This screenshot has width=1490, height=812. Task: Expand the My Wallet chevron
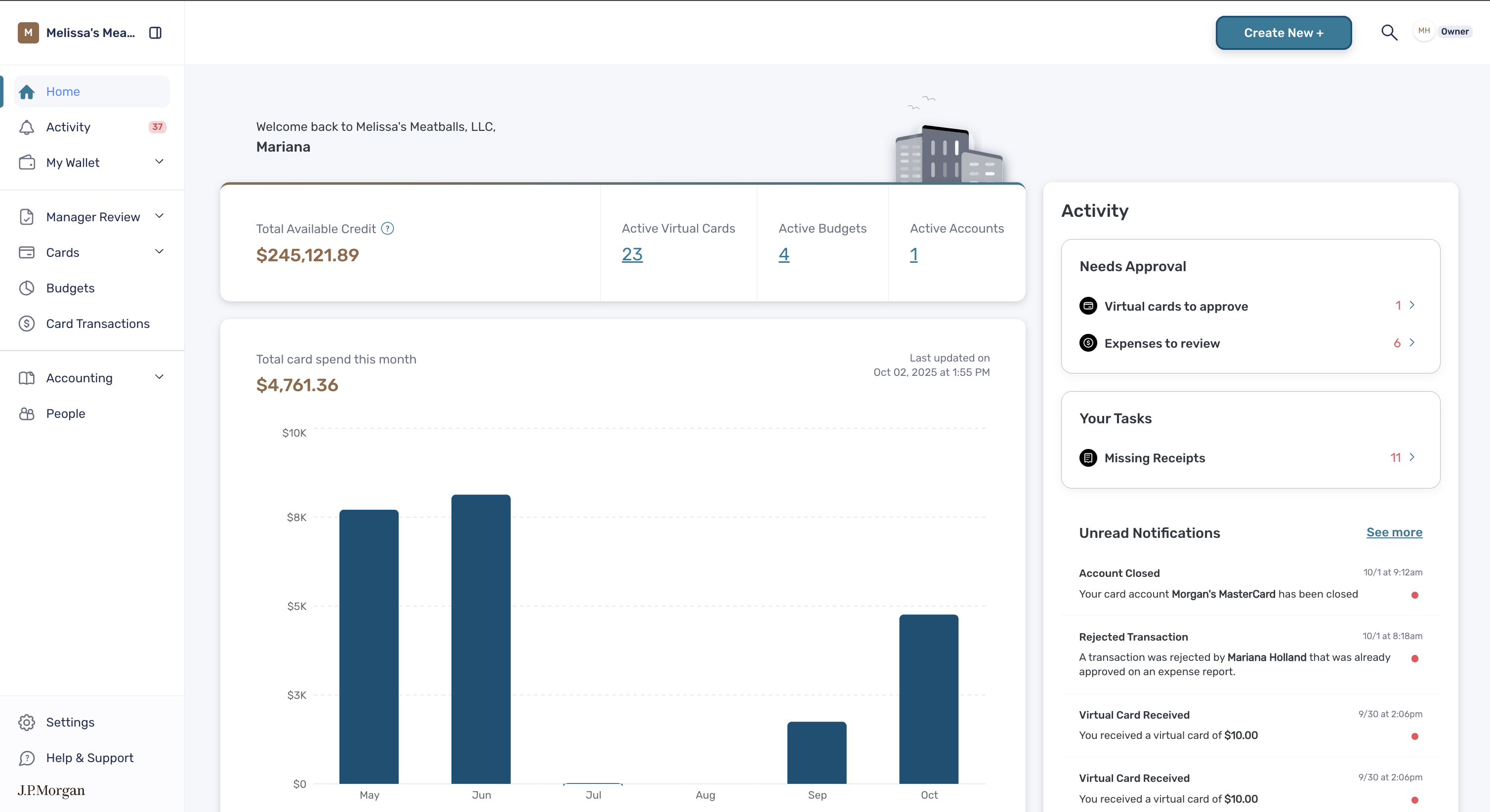pos(160,162)
